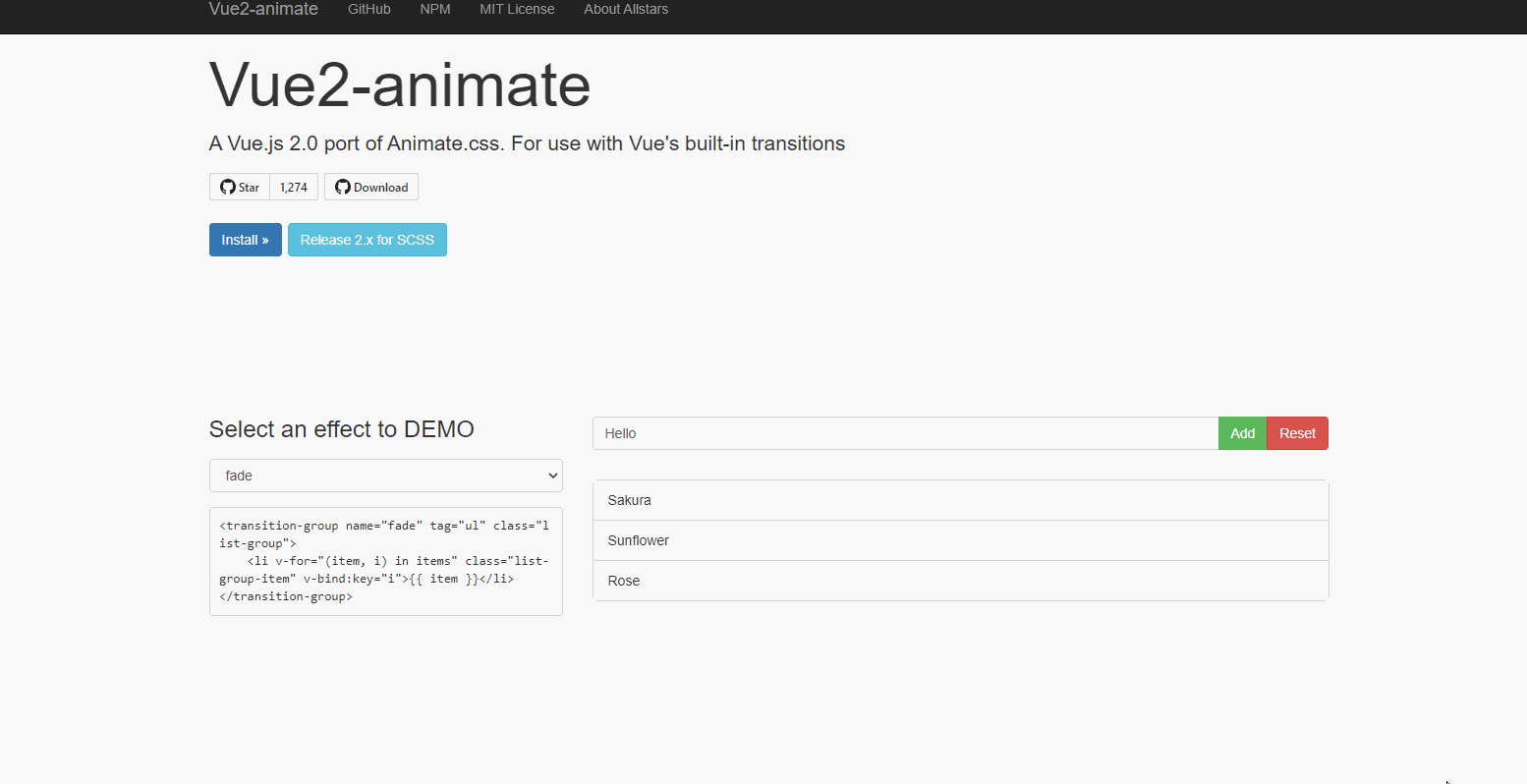Expand the effect selector to choose another animation

point(385,475)
